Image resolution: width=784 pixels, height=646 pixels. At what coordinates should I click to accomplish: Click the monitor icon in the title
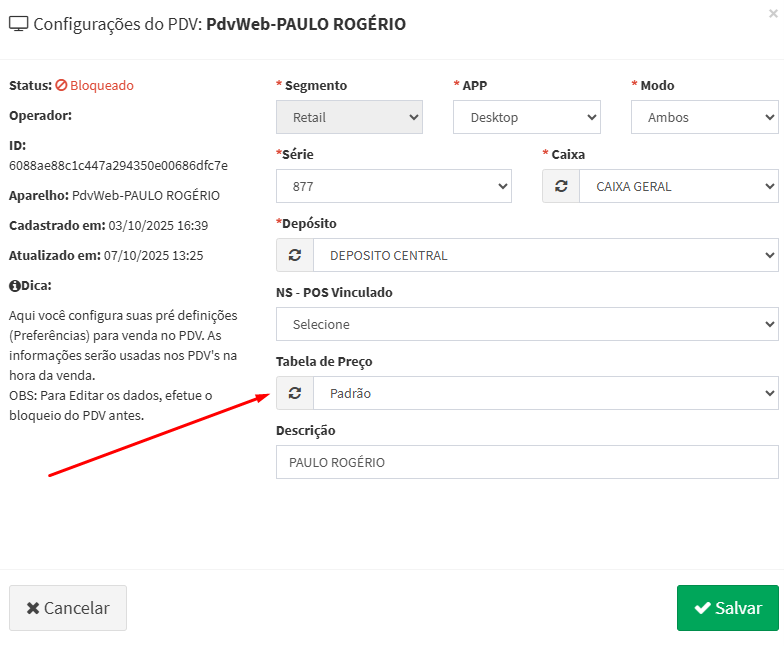click(19, 24)
